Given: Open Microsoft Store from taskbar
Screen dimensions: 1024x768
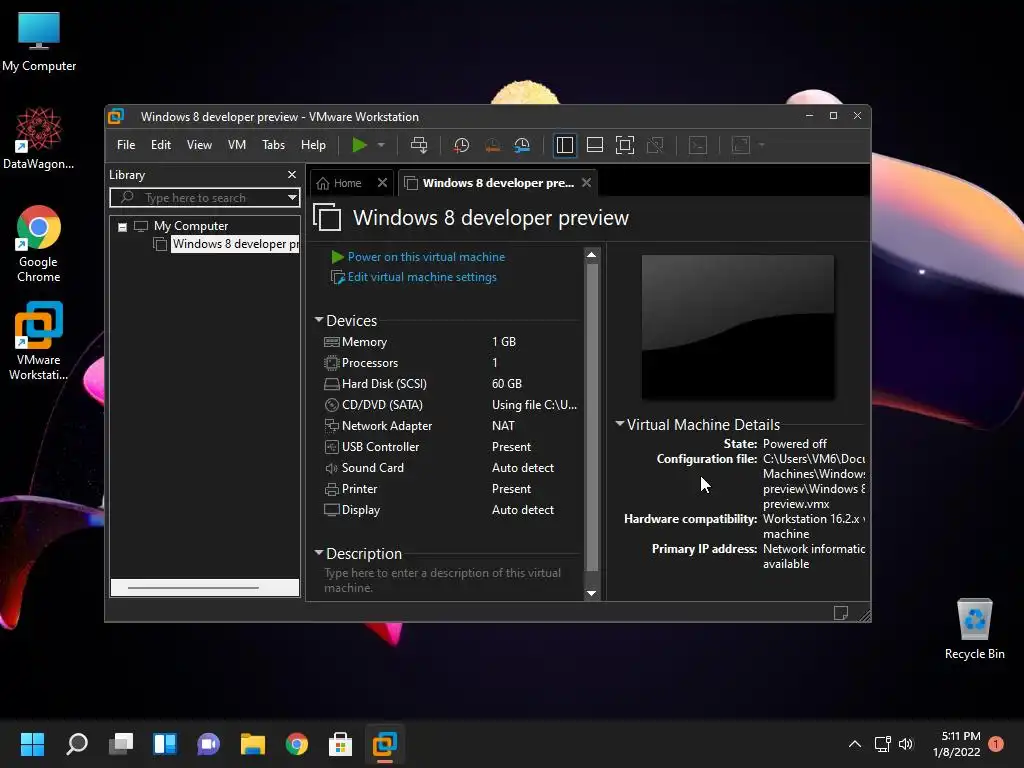Looking at the screenshot, I should 340,744.
